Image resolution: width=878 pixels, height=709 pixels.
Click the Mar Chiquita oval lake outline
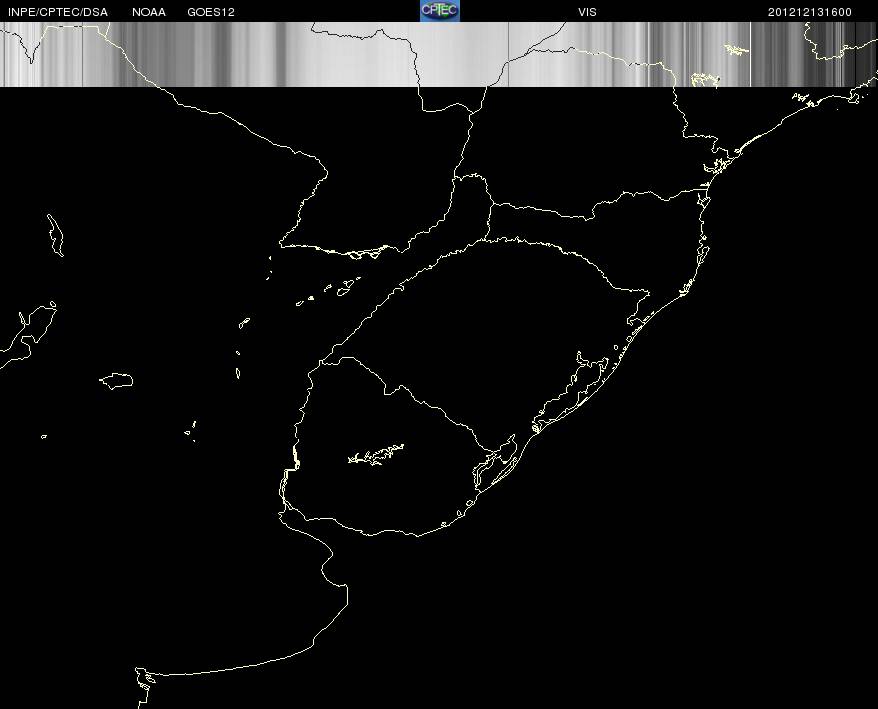[x=117, y=381]
